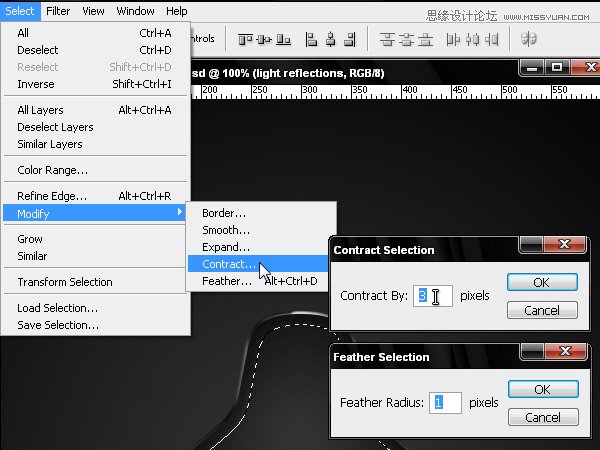
Task: Close the Feather Selection dialog
Action: [566, 351]
